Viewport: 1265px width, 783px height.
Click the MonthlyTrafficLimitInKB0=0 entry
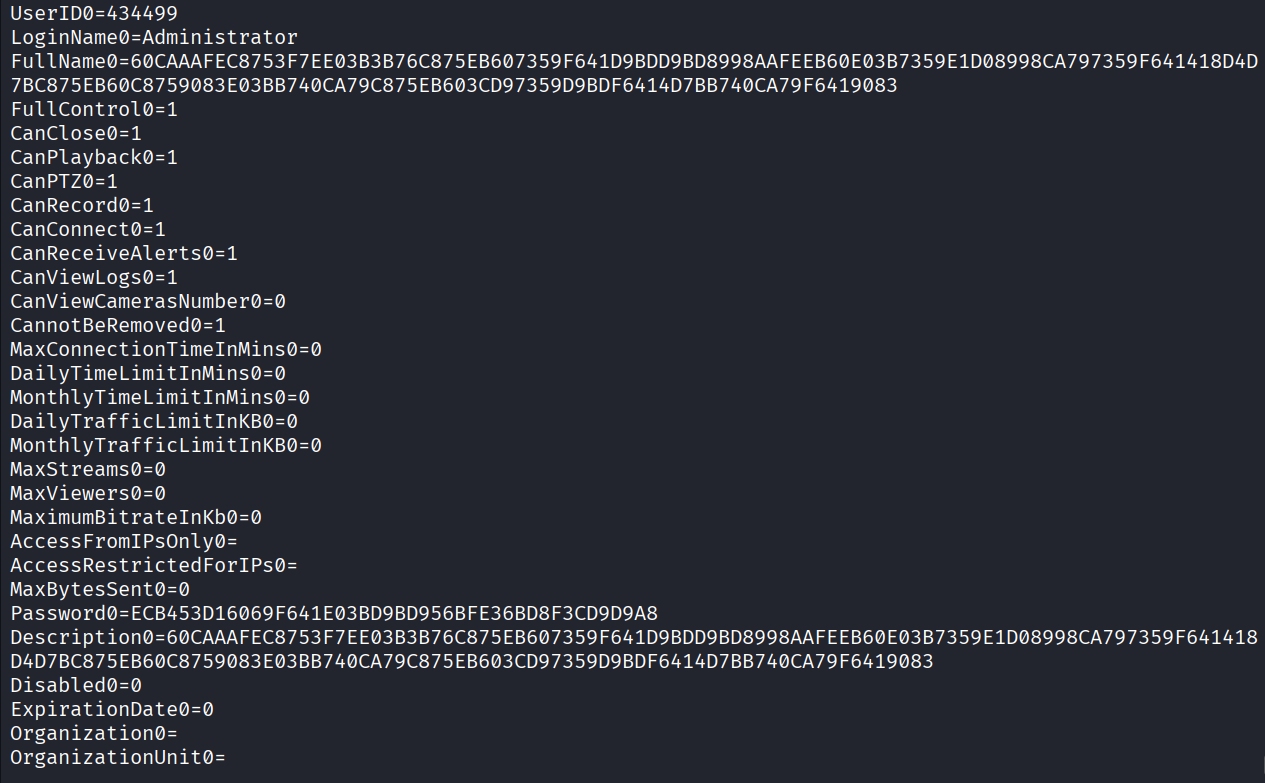pyautogui.click(x=166, y=445)
